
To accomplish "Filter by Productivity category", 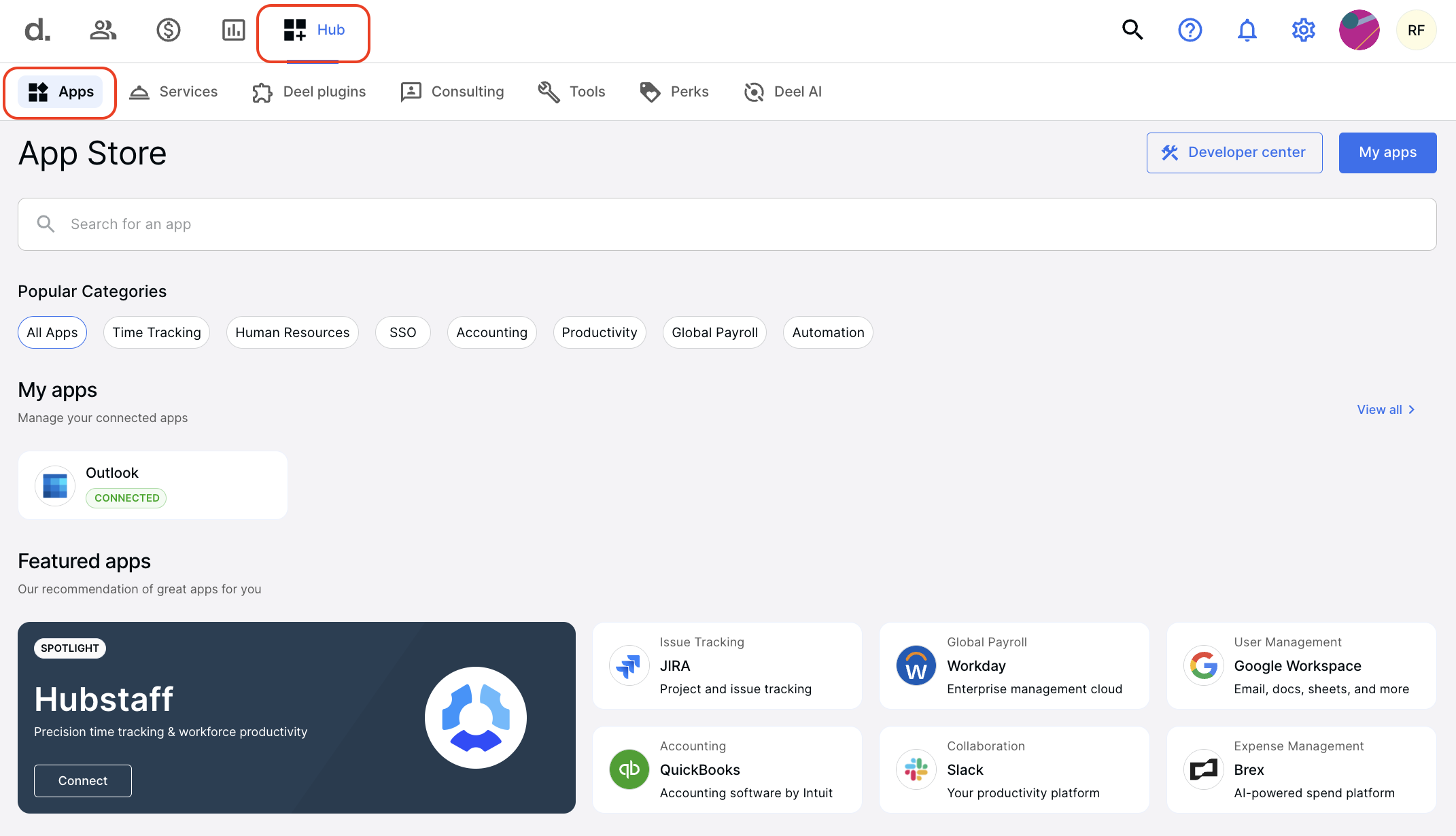I will tap(600, 332).
